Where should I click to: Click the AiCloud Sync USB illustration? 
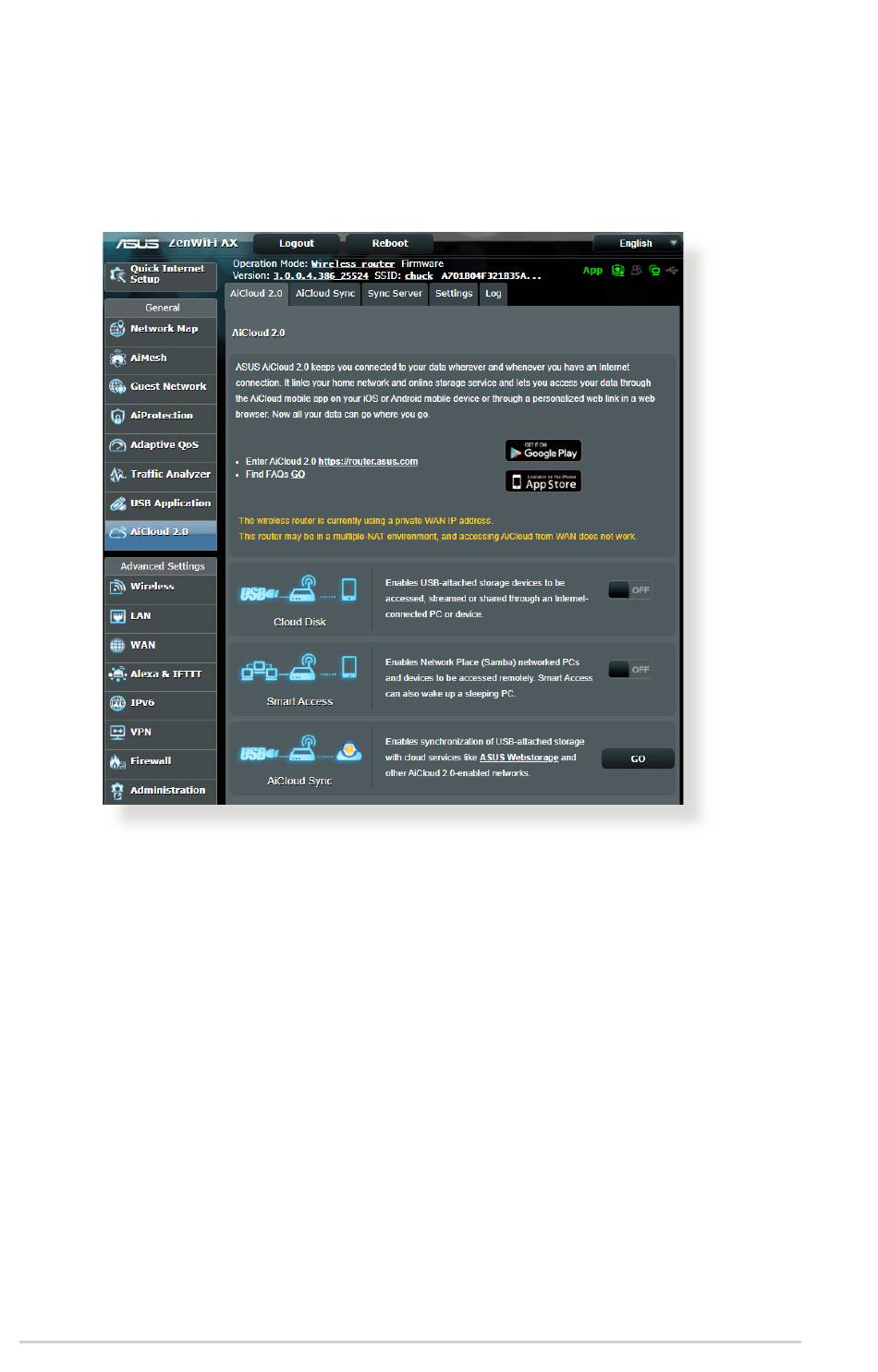click(300, 748)
